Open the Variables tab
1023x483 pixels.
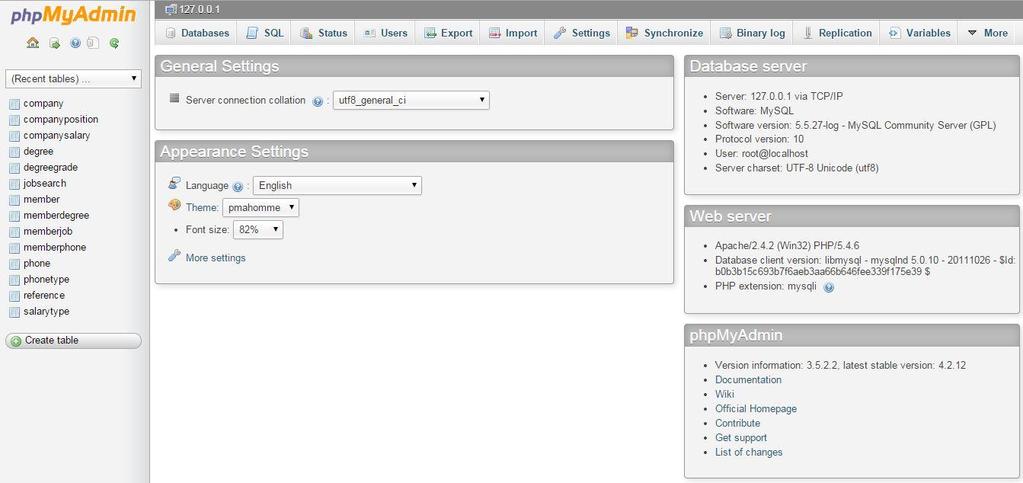coord(919,33)
